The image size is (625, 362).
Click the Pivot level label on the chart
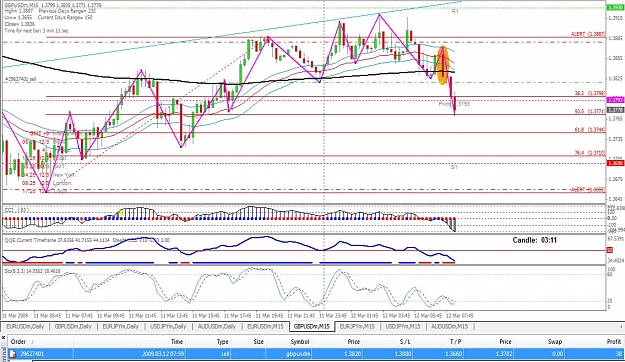point(454,104)
